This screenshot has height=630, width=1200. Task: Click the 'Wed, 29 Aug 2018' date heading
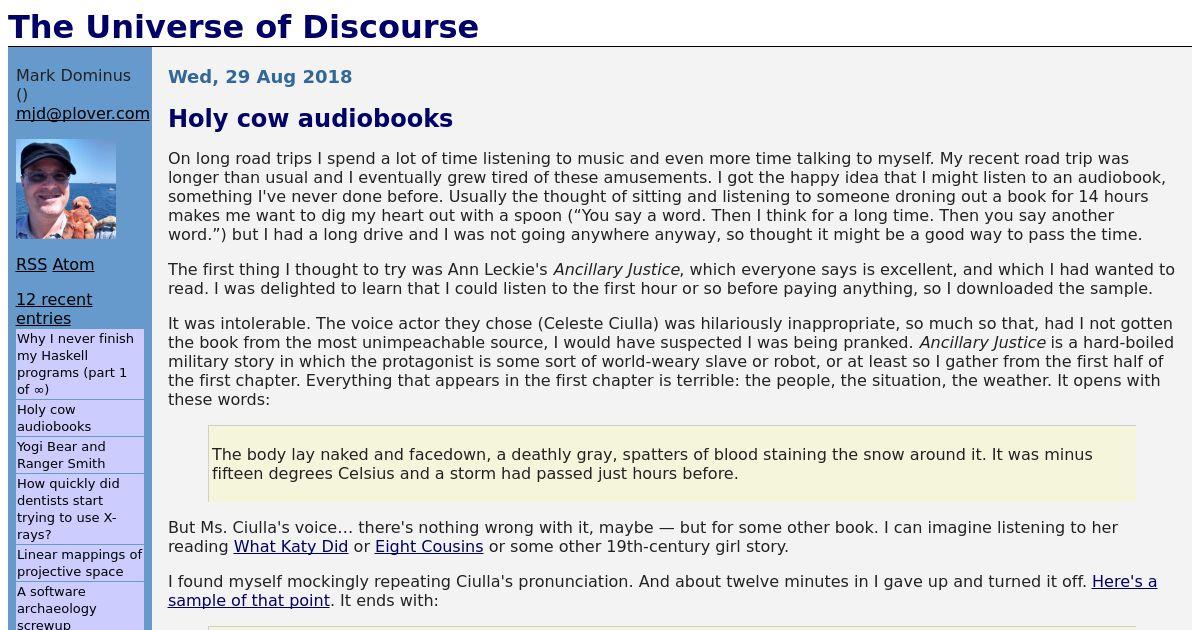pos(260,77)
